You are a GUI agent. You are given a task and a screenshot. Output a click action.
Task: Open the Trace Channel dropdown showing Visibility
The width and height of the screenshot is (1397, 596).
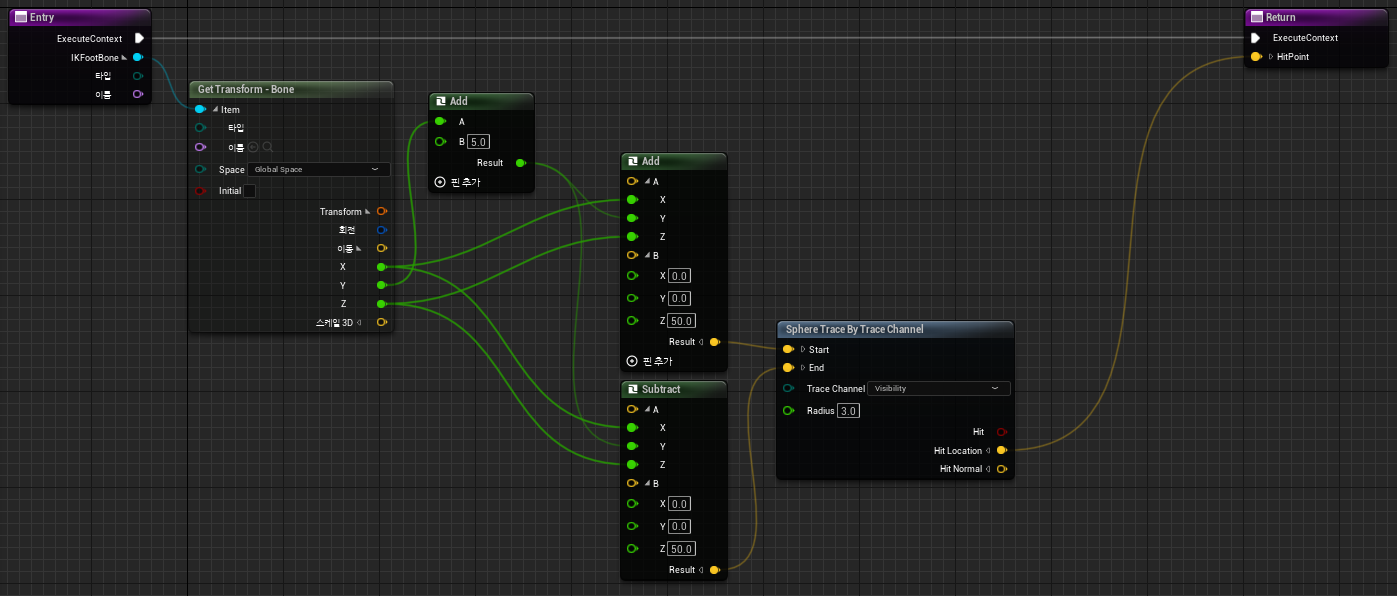click(x=939, y=388)
